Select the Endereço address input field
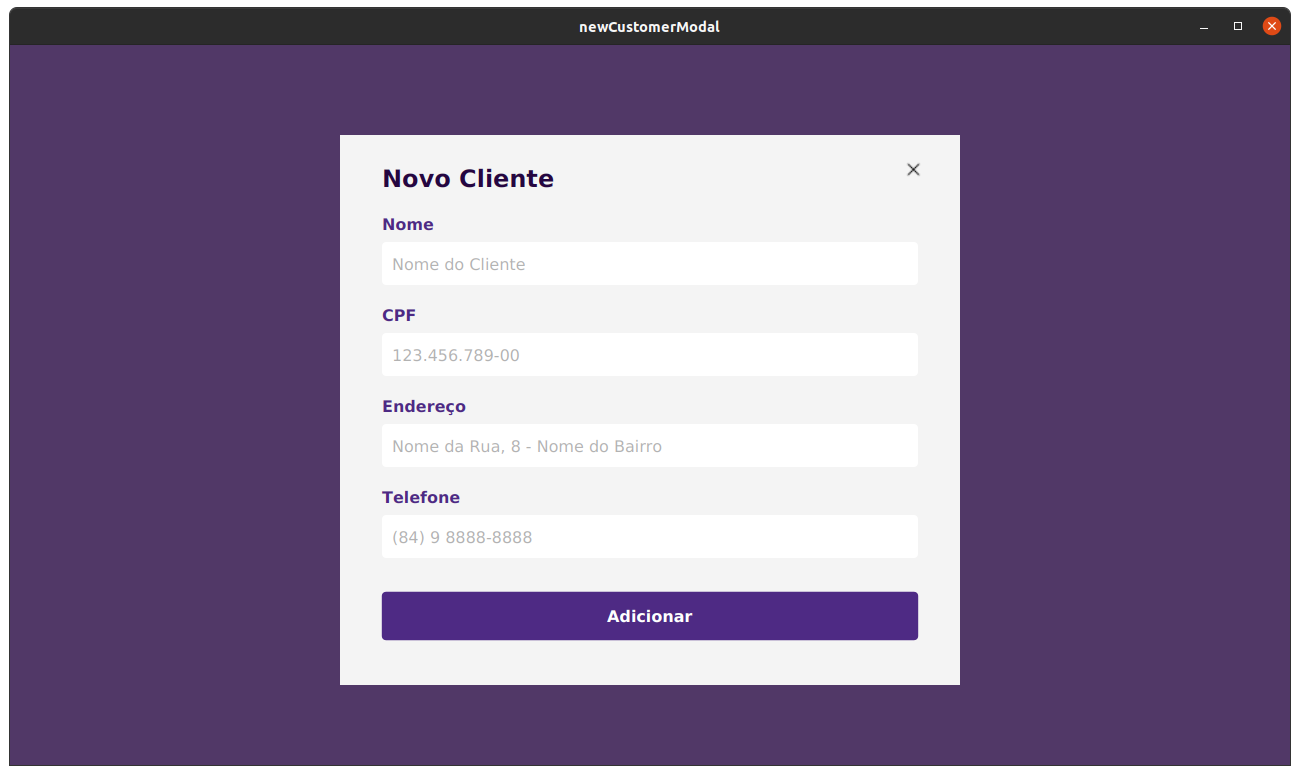This screenshot has width=1300, height=775. click(x=650, y=446)
